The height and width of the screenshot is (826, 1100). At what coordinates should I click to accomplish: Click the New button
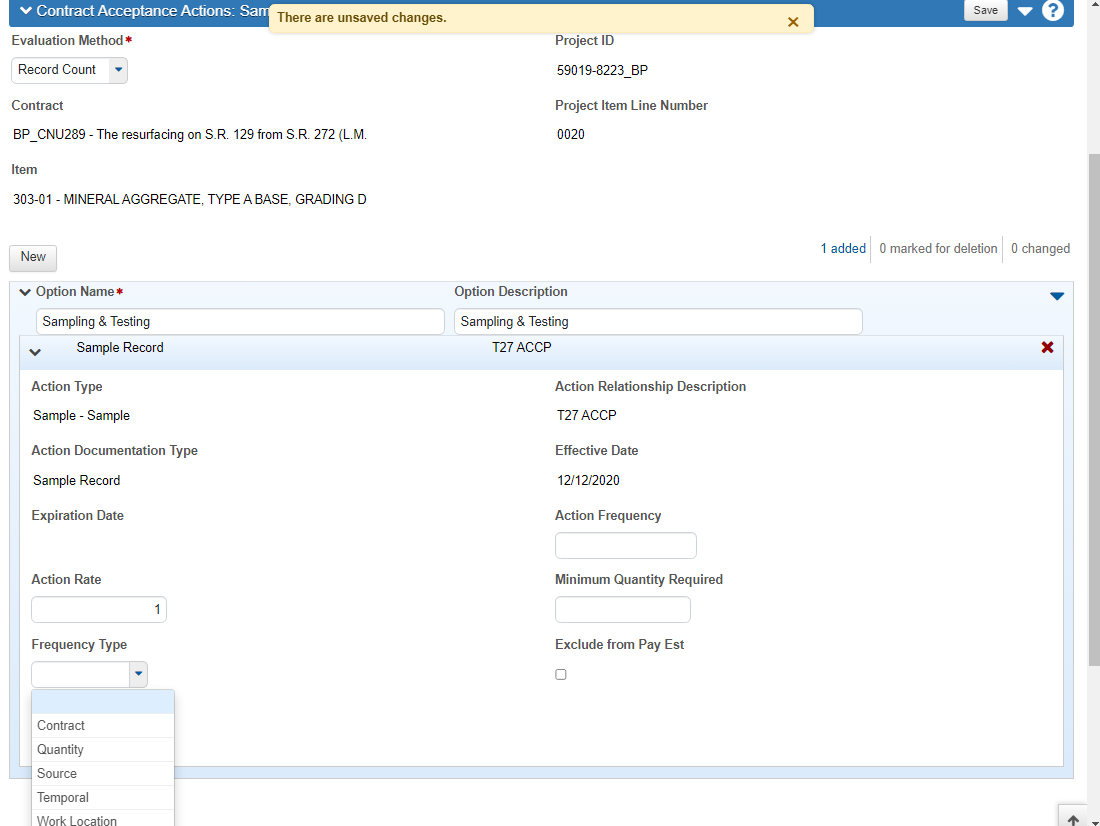(33, 258)
